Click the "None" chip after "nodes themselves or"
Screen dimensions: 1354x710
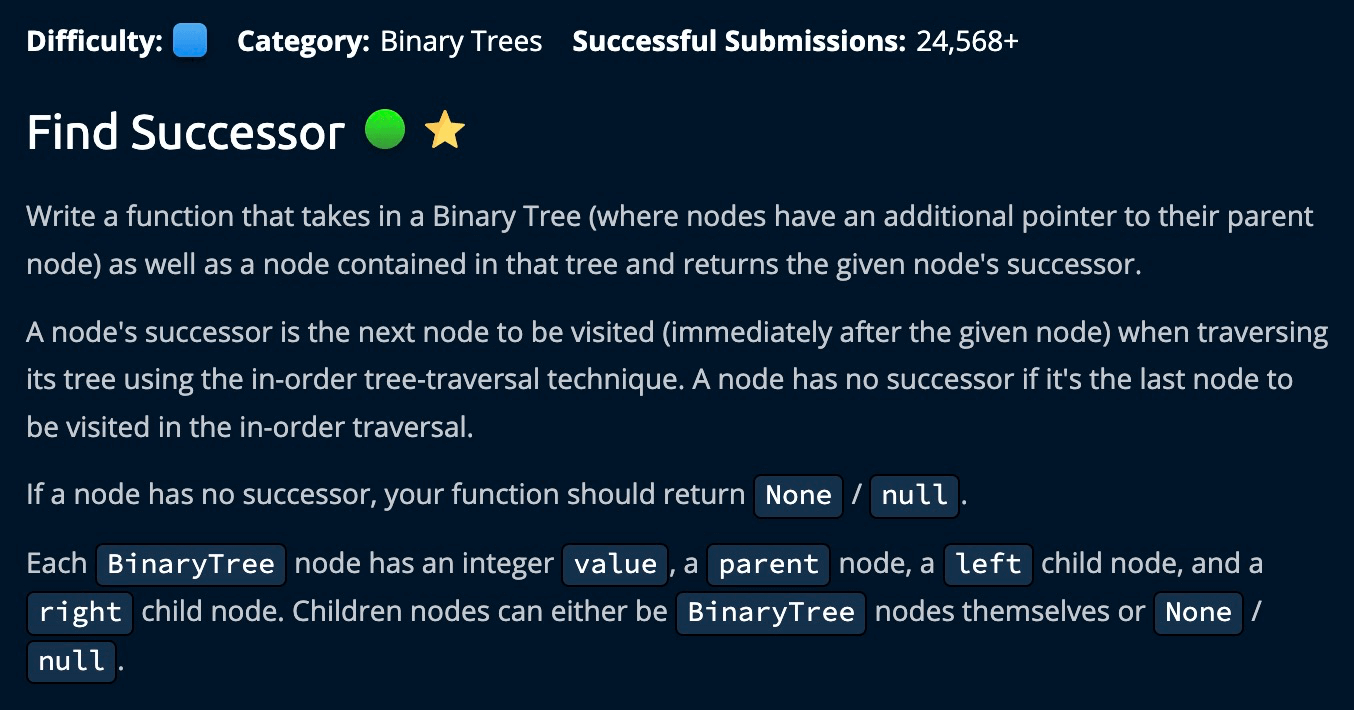[1198, 612]
